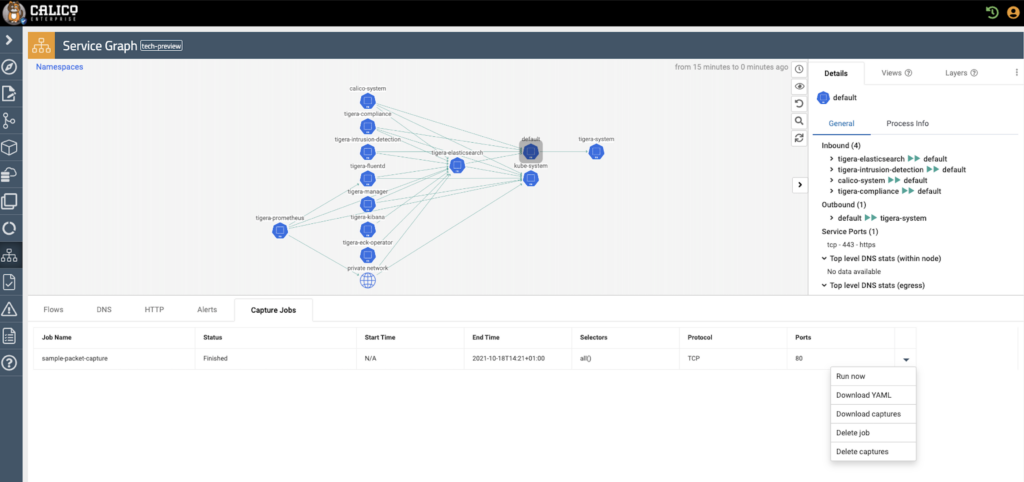1024x482 pixels.
Task: Open the time range clock icon
Action: pyautogui.click(x=799, y=69)
